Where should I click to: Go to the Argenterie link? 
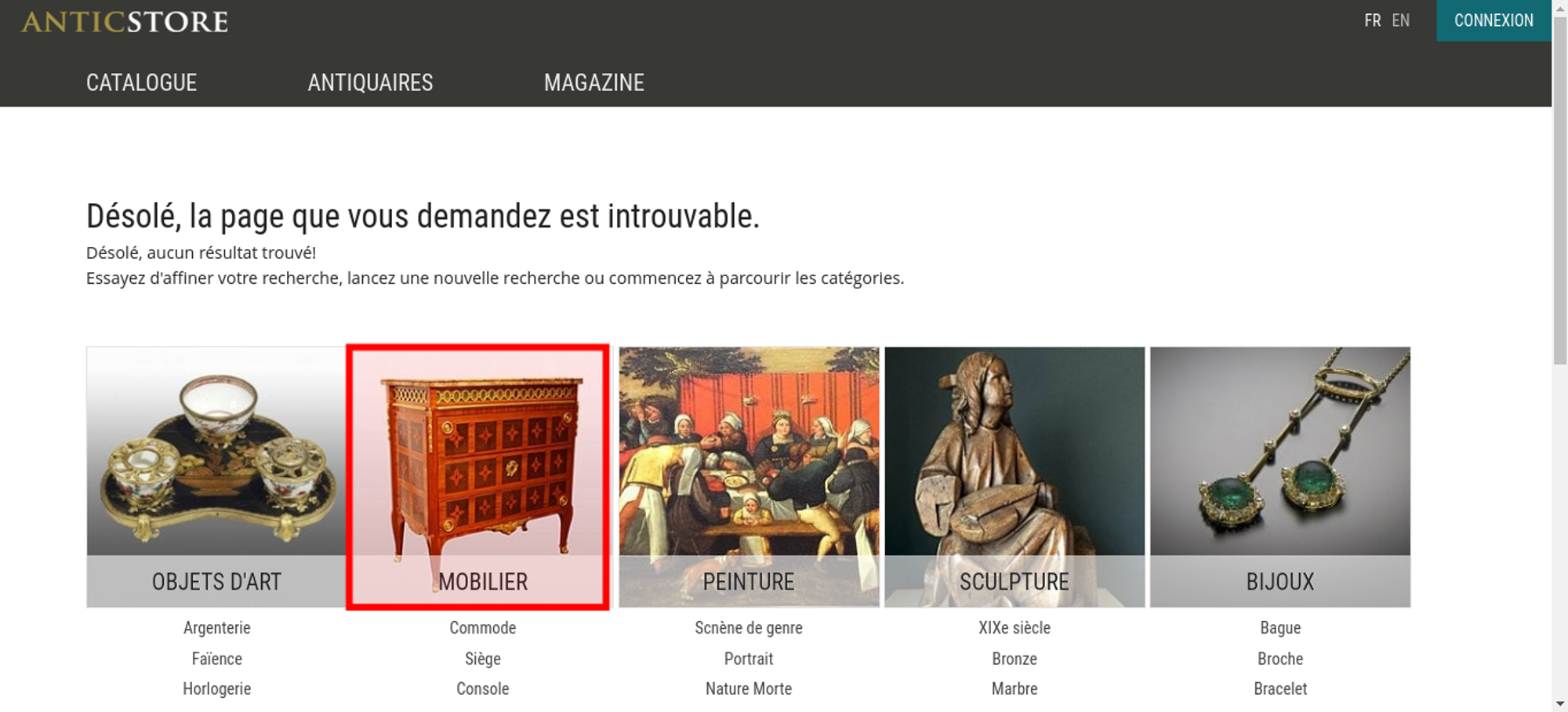point(217,628)
